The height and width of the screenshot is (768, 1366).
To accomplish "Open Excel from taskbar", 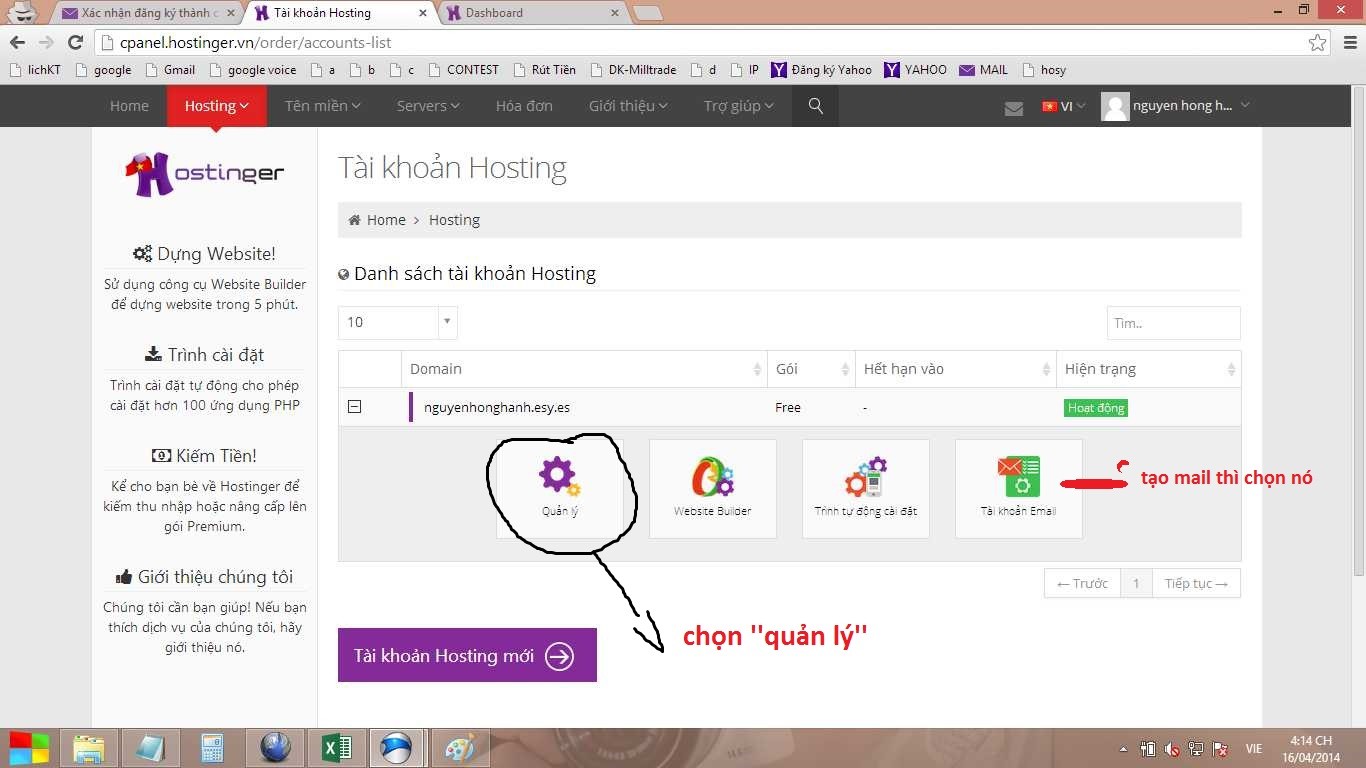I will (337, 747).
